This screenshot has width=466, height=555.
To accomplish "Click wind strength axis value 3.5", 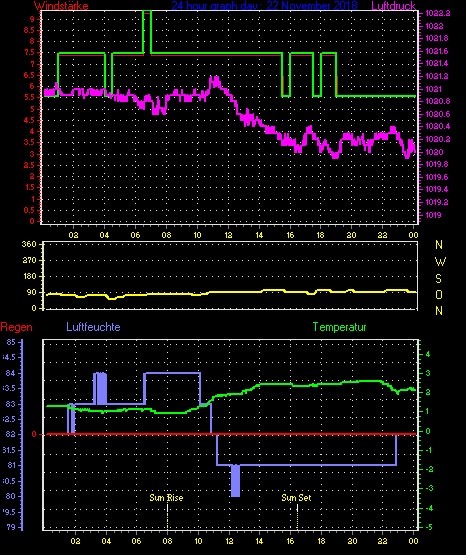I will coord(29,142).
